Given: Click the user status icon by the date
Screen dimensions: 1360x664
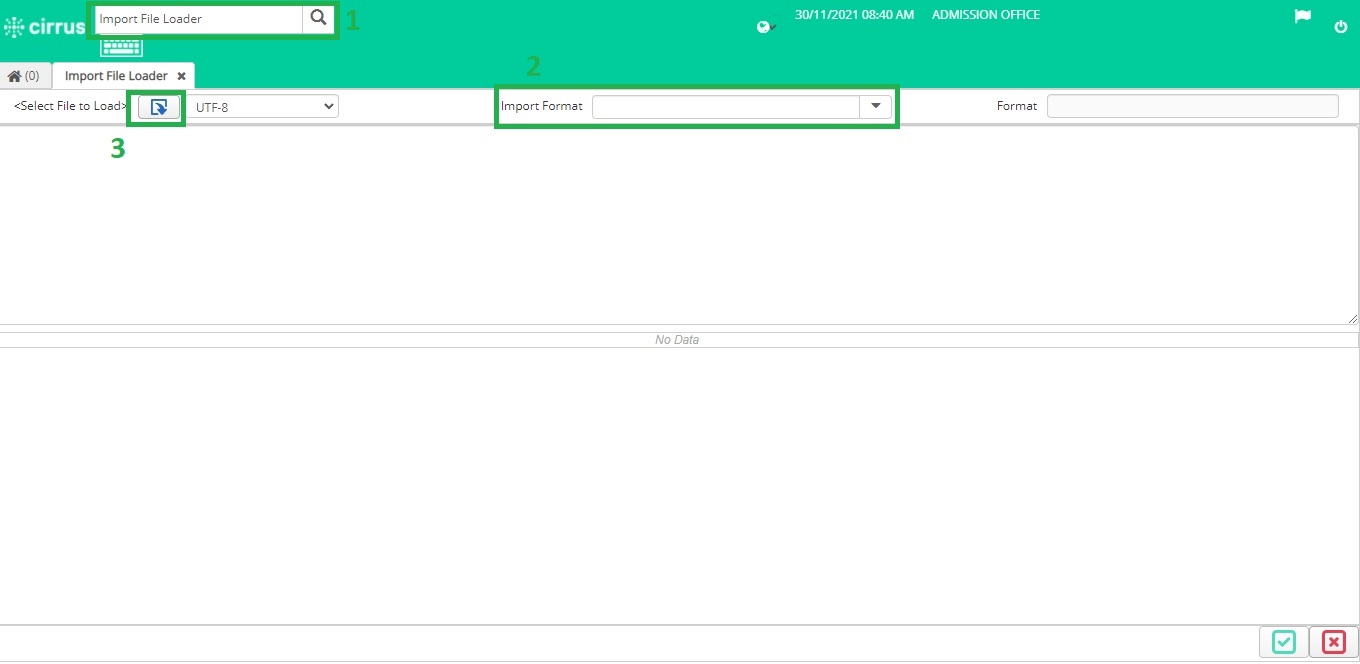Looking at the screenshot, I should pos(766,27).
